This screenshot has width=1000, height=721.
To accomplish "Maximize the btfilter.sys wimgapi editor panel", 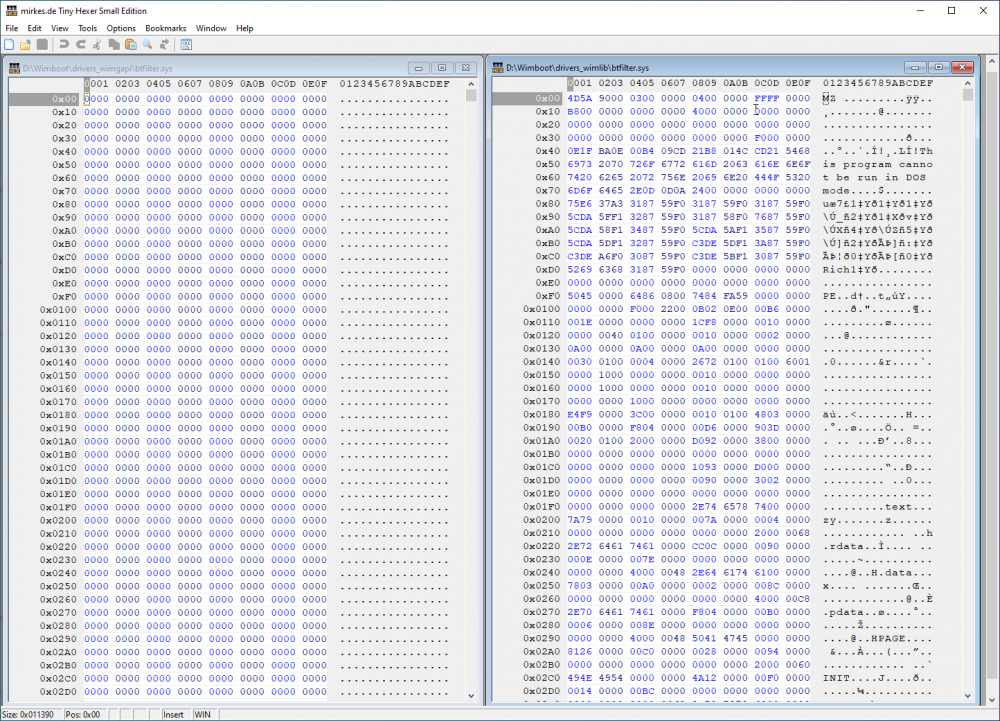I will 441,67.
